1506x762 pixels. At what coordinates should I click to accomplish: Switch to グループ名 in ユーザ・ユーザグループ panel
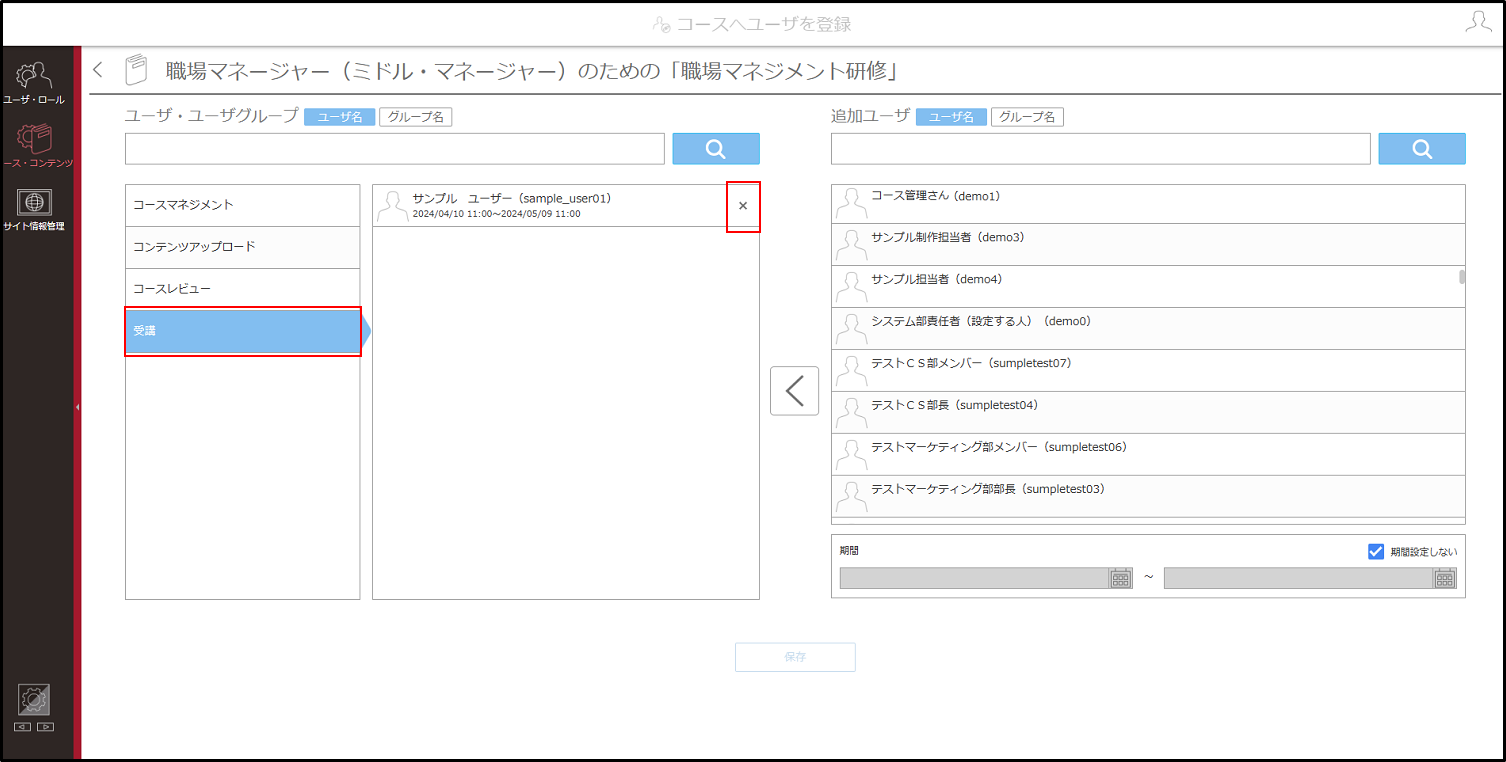point(416,117)
